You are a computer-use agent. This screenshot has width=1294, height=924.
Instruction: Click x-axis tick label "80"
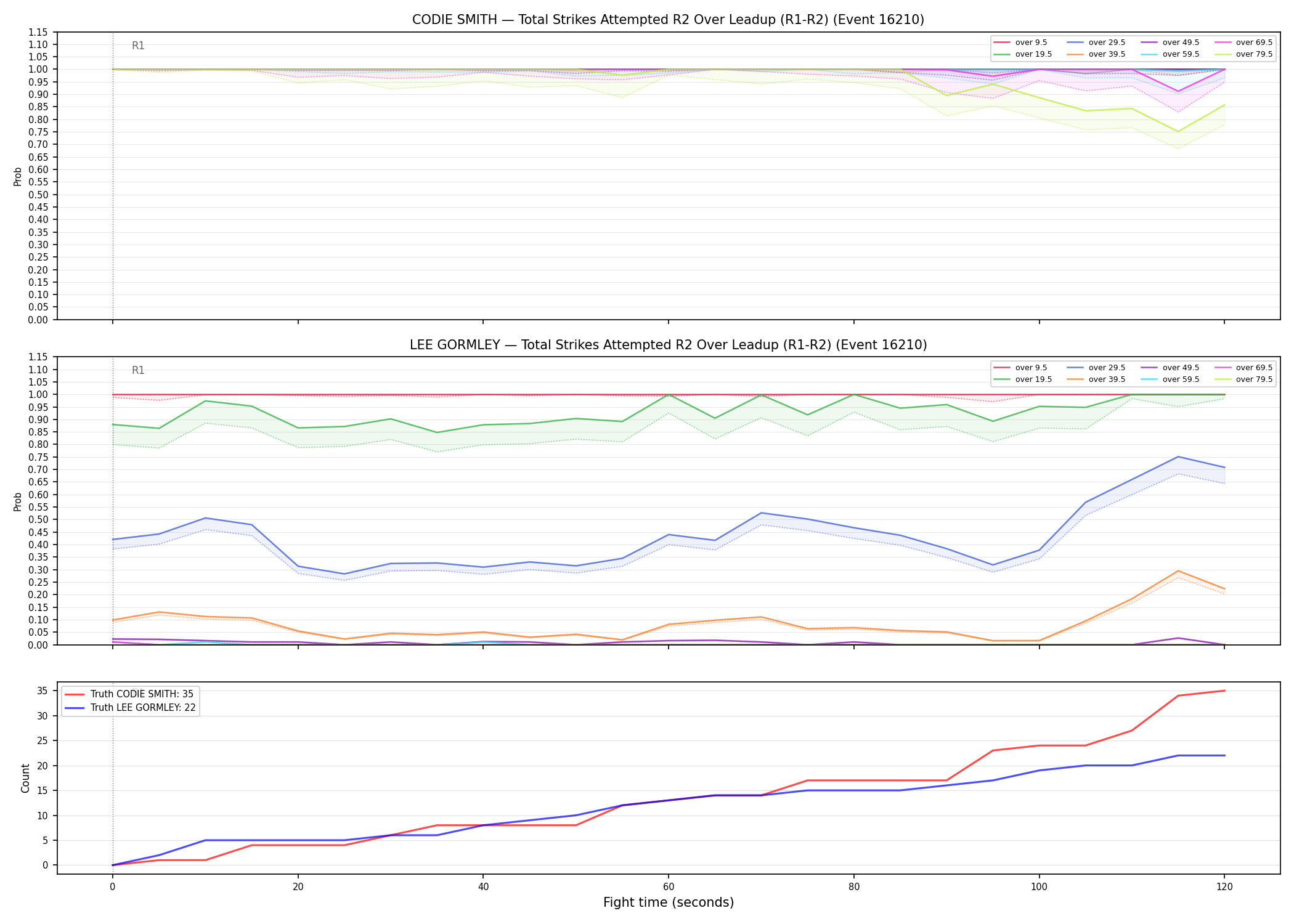tap(853, 887)
